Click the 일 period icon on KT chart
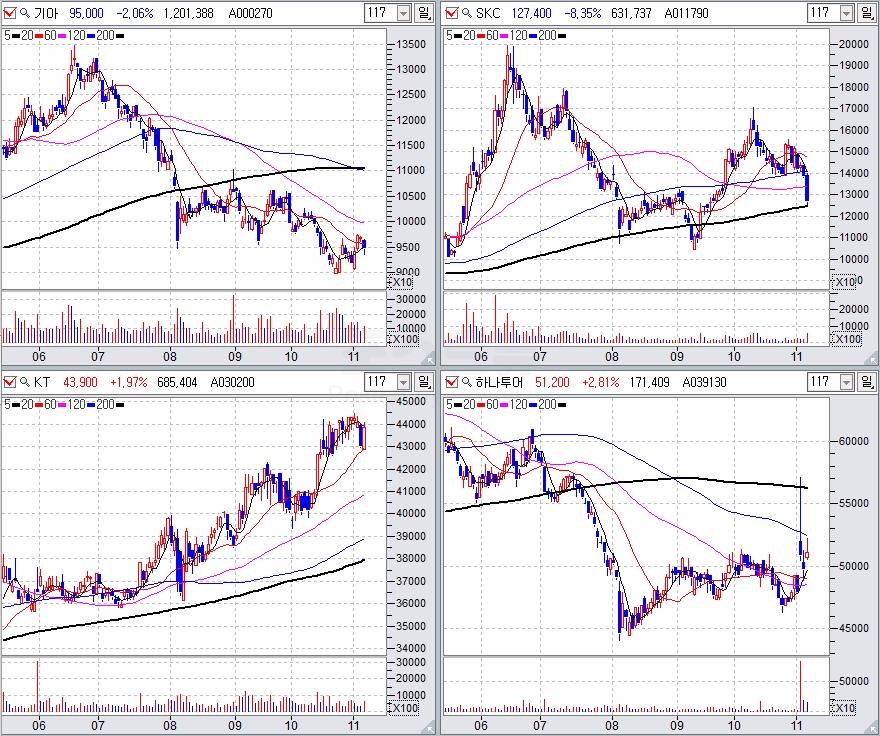 tap(424, 382)
